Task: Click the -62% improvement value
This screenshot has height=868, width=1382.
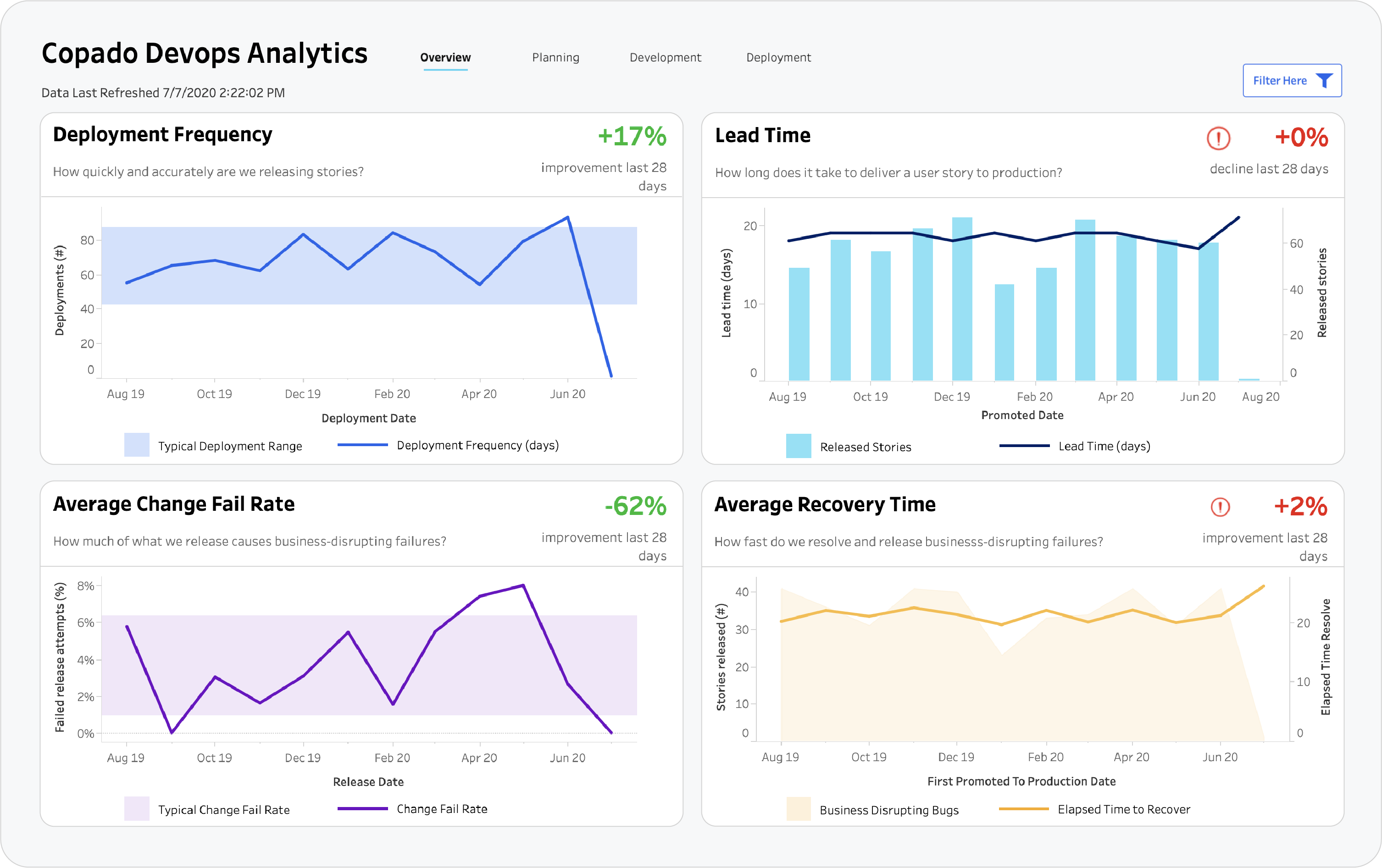Action: pyautogui.click(x=635, y=506)
